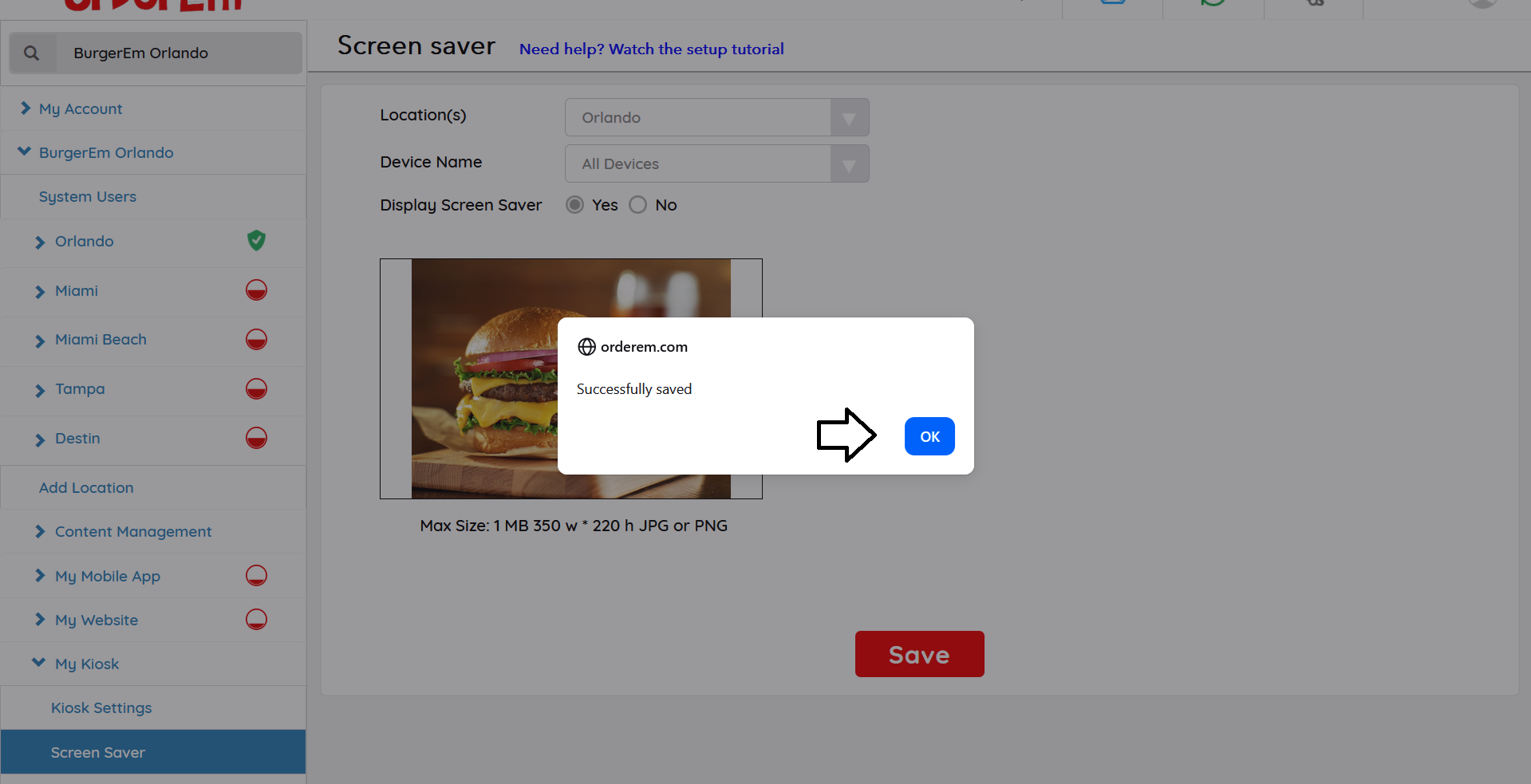
Task: Select No for Display Screen Saver
Action: click(x=637, y=205)
